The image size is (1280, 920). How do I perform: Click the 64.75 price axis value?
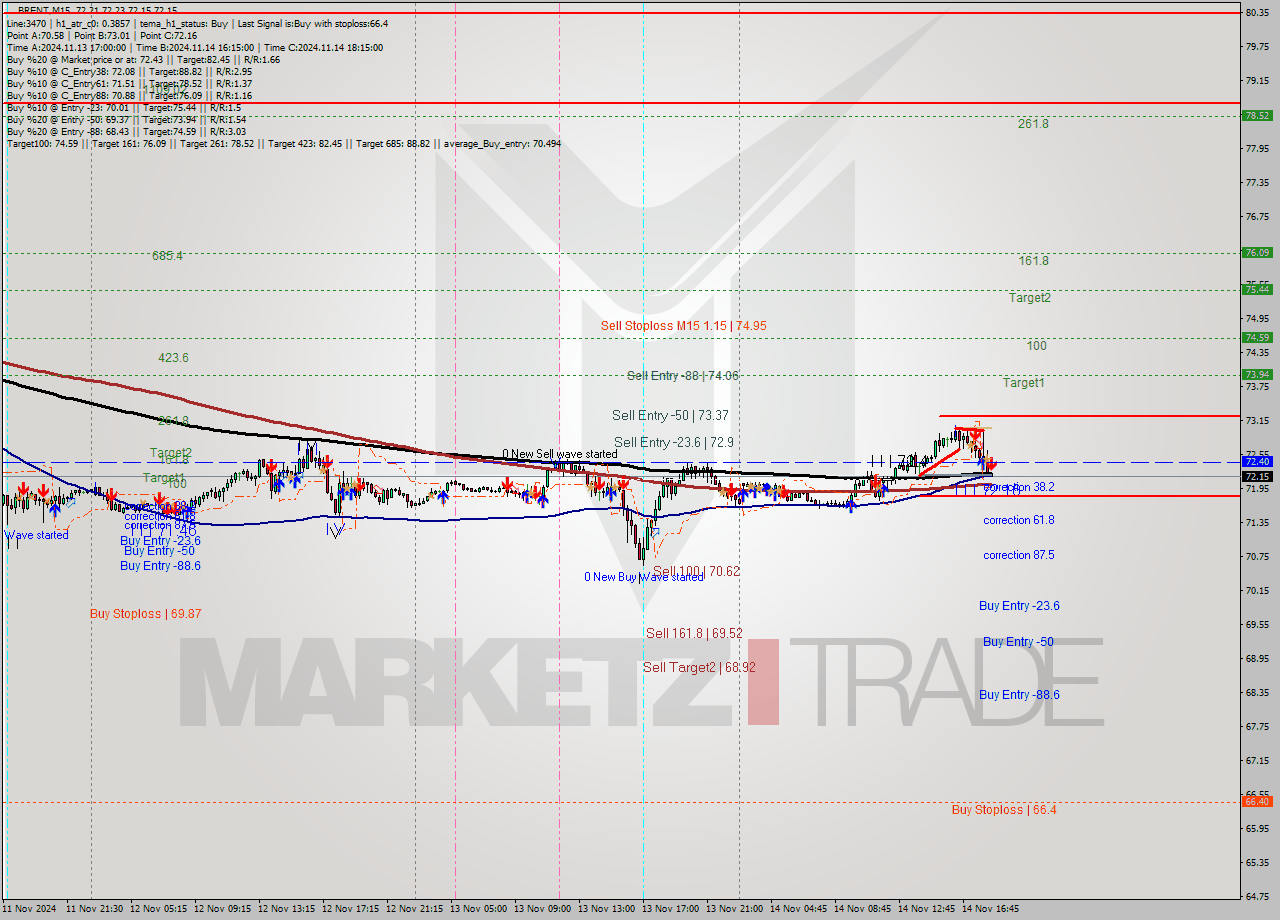(1257, 896)
